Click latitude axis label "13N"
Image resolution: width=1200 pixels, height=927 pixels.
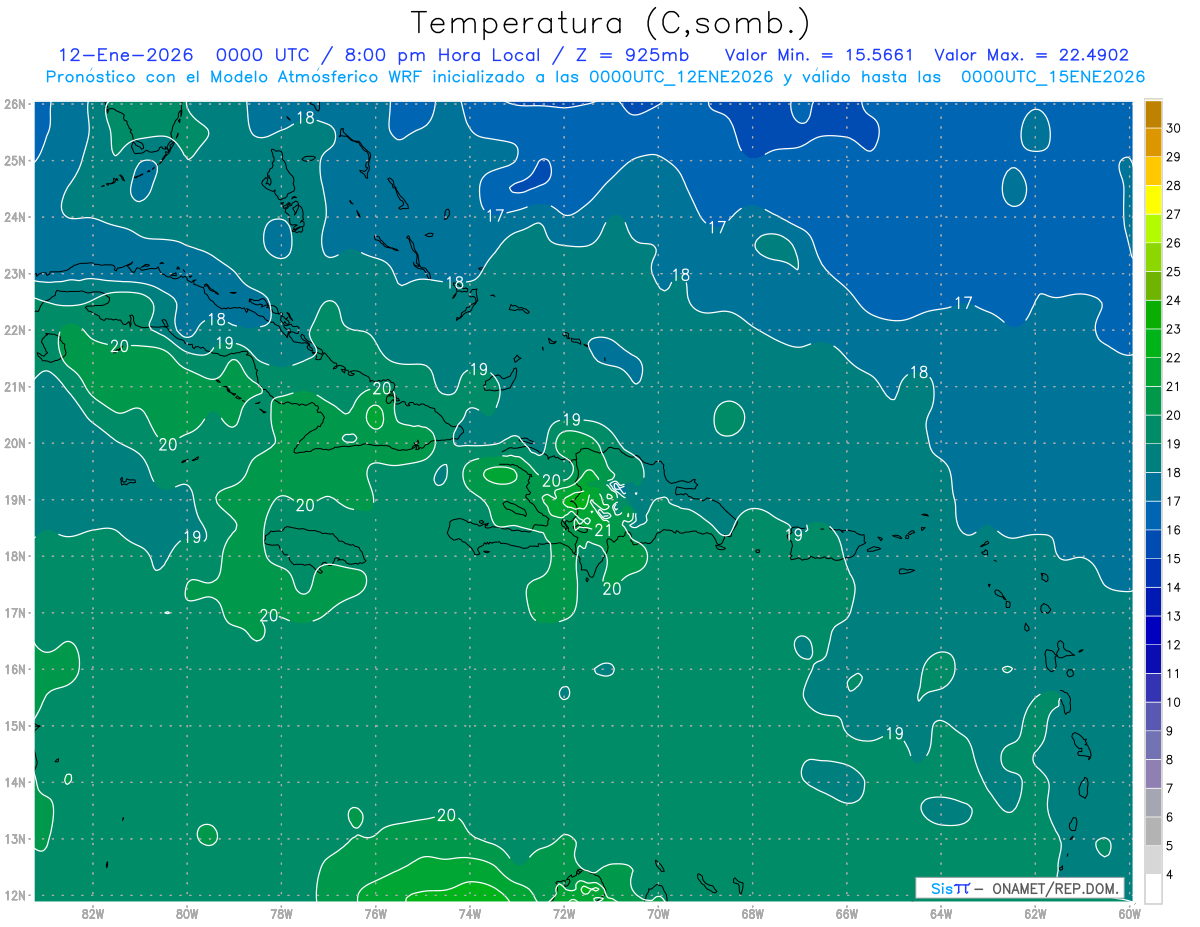[x=14, y=838]
